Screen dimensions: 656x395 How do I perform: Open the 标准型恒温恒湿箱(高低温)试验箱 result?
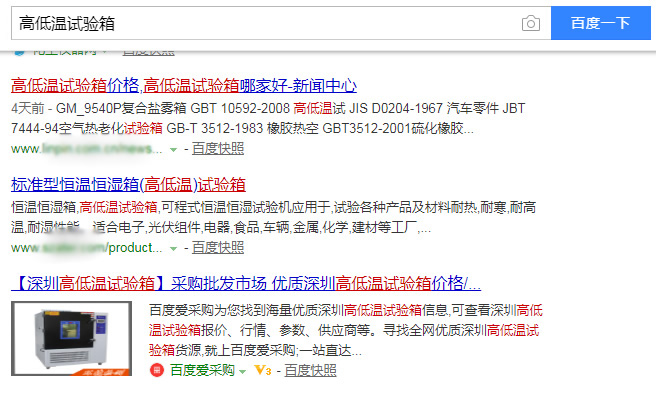[128, 185]
